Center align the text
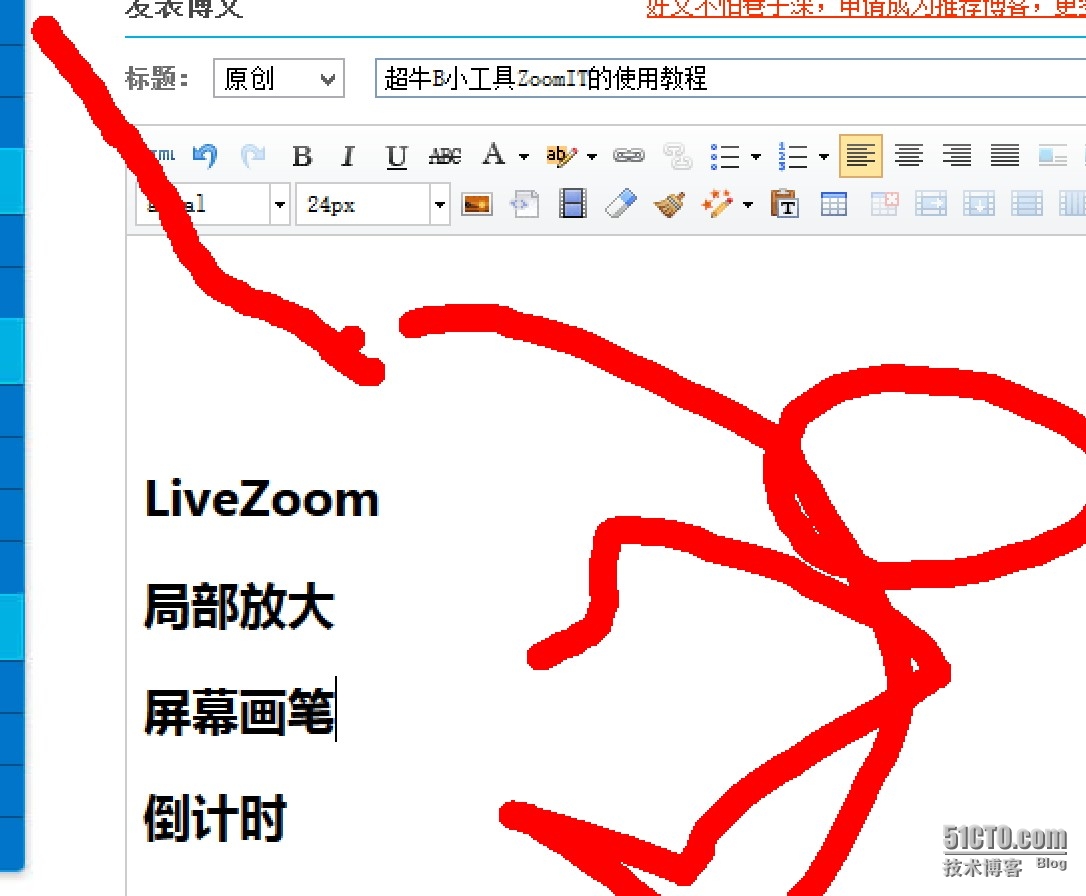Viewport: 1086px width, 896px height. 909,156
